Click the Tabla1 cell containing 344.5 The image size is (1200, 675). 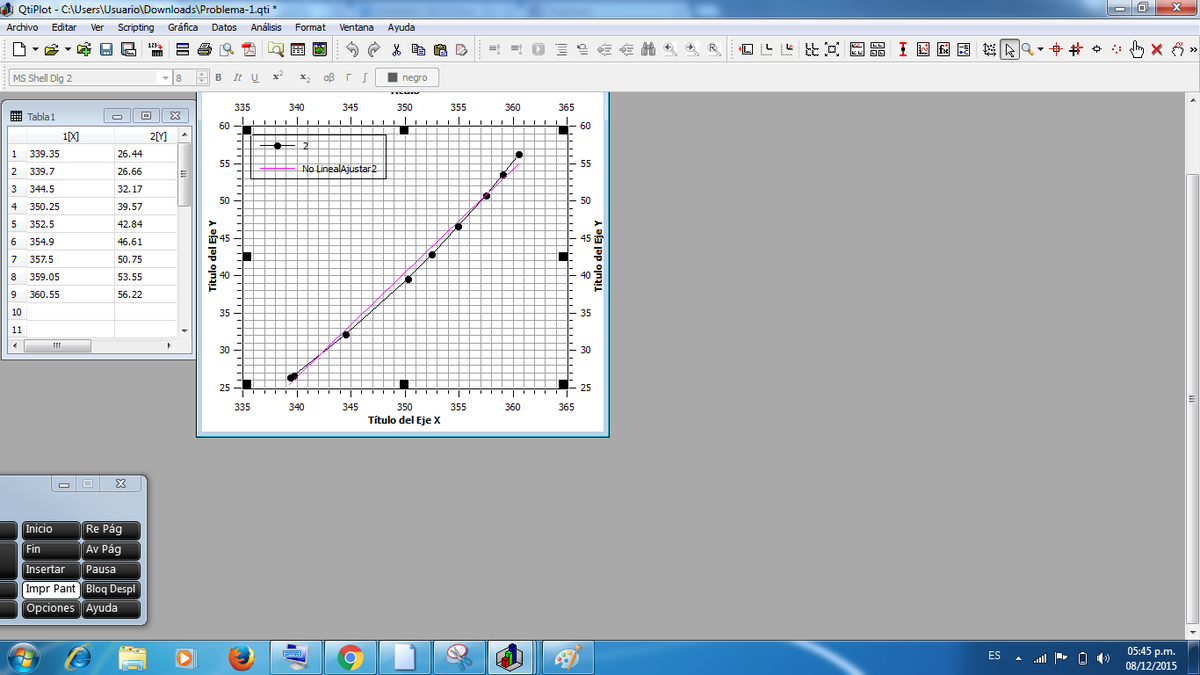(70, 189)
